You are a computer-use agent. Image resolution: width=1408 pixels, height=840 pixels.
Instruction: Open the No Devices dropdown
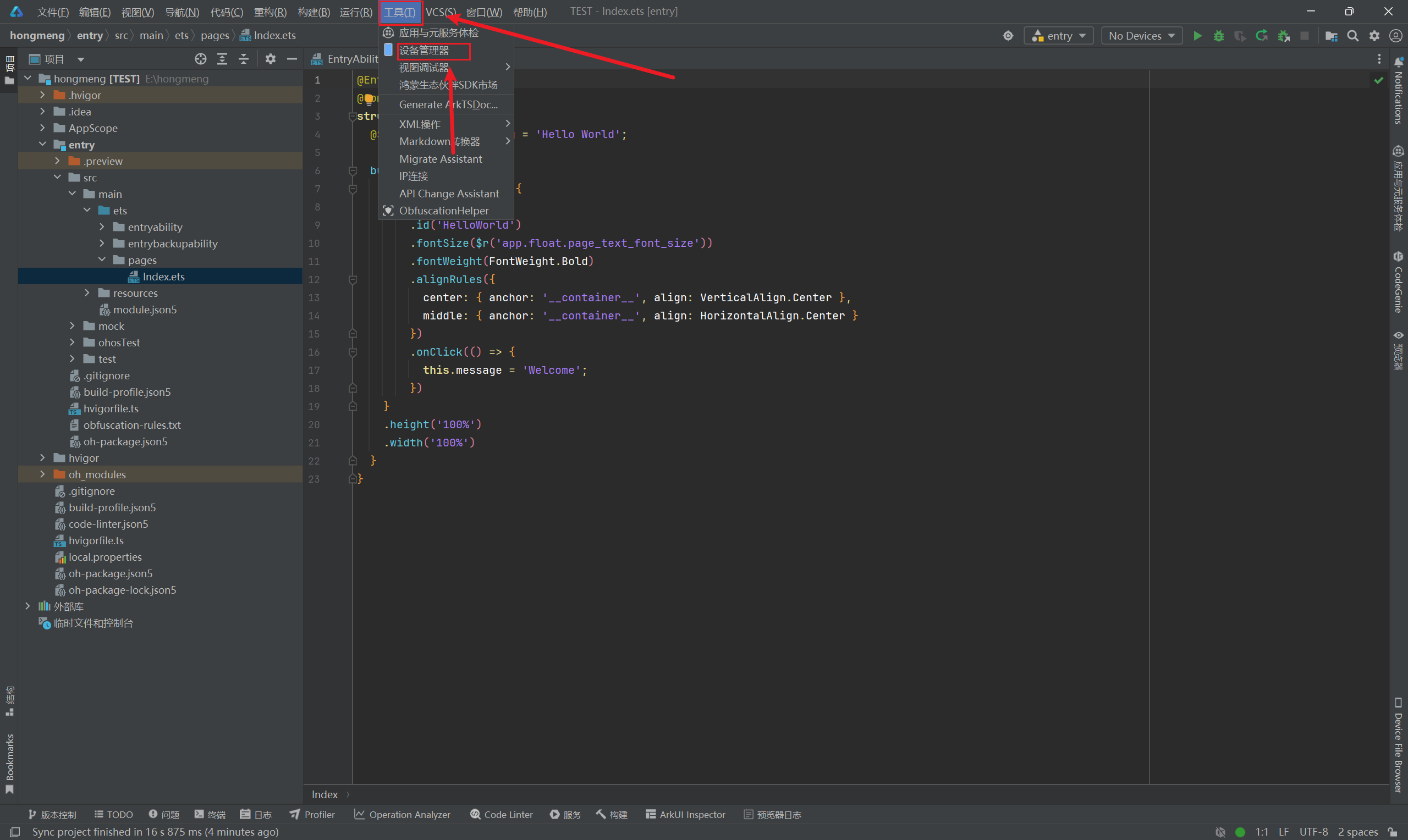point(1141,36)
